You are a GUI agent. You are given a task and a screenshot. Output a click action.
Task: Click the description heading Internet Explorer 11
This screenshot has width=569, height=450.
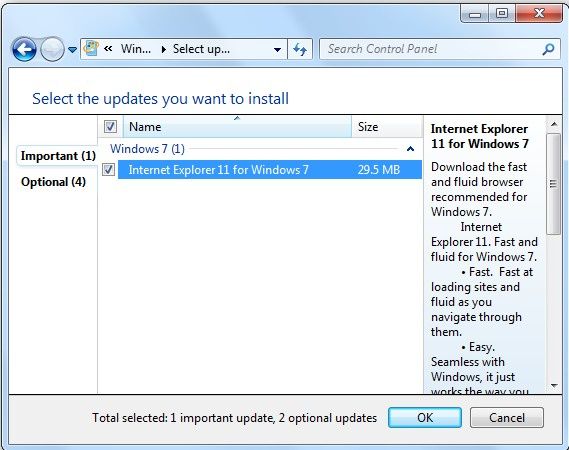coord(479,136)
